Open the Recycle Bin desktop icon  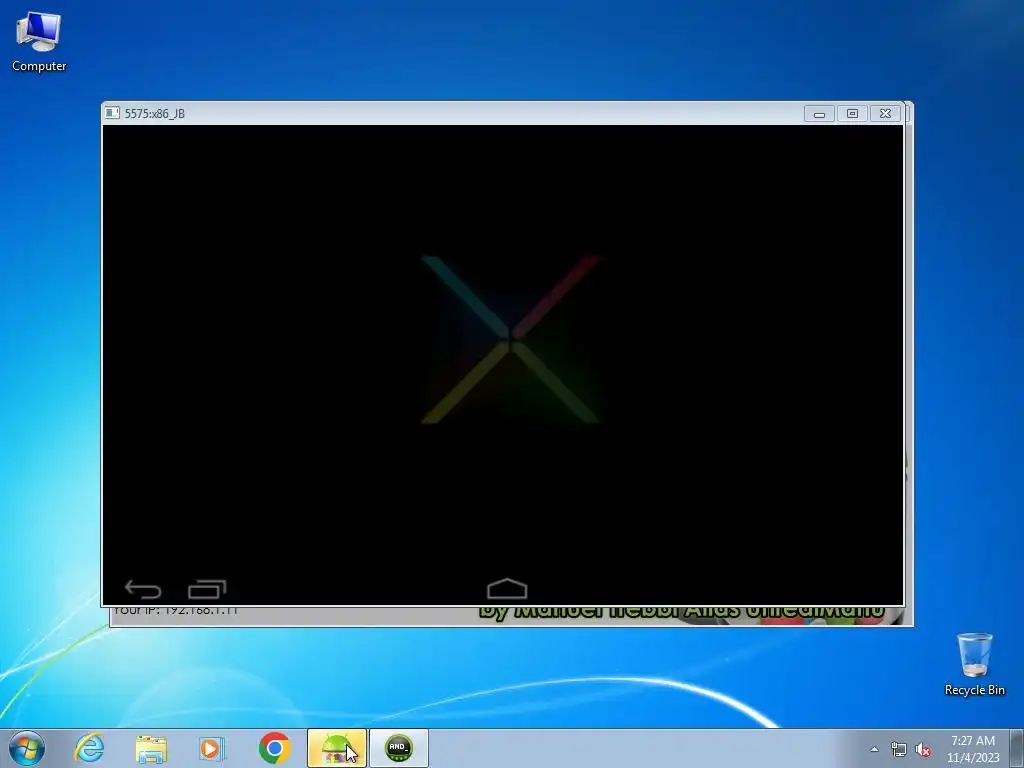click(x=974, y=664)
